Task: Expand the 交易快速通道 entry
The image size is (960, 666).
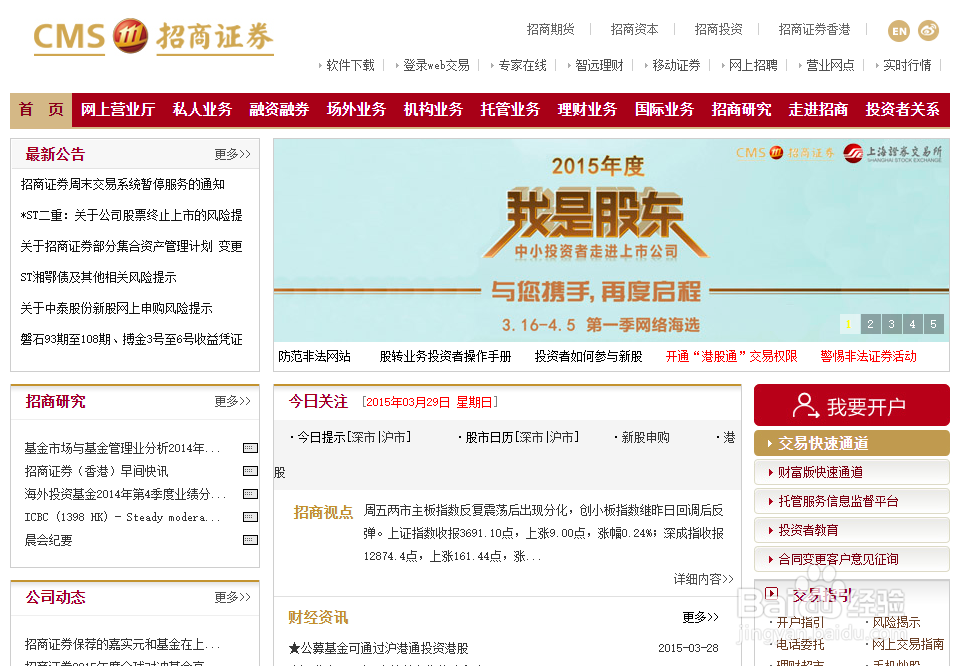Action: coord(852,443)
